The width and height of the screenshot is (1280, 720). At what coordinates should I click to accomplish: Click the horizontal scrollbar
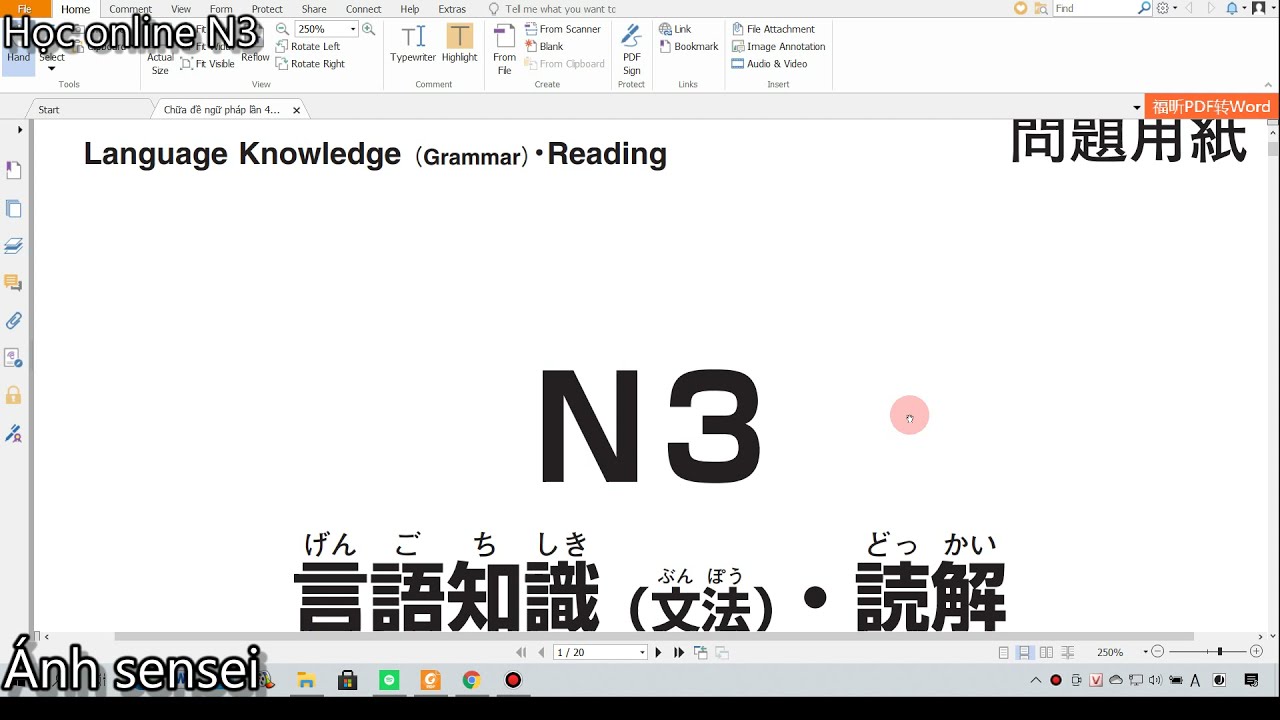(x=654, y=636)
